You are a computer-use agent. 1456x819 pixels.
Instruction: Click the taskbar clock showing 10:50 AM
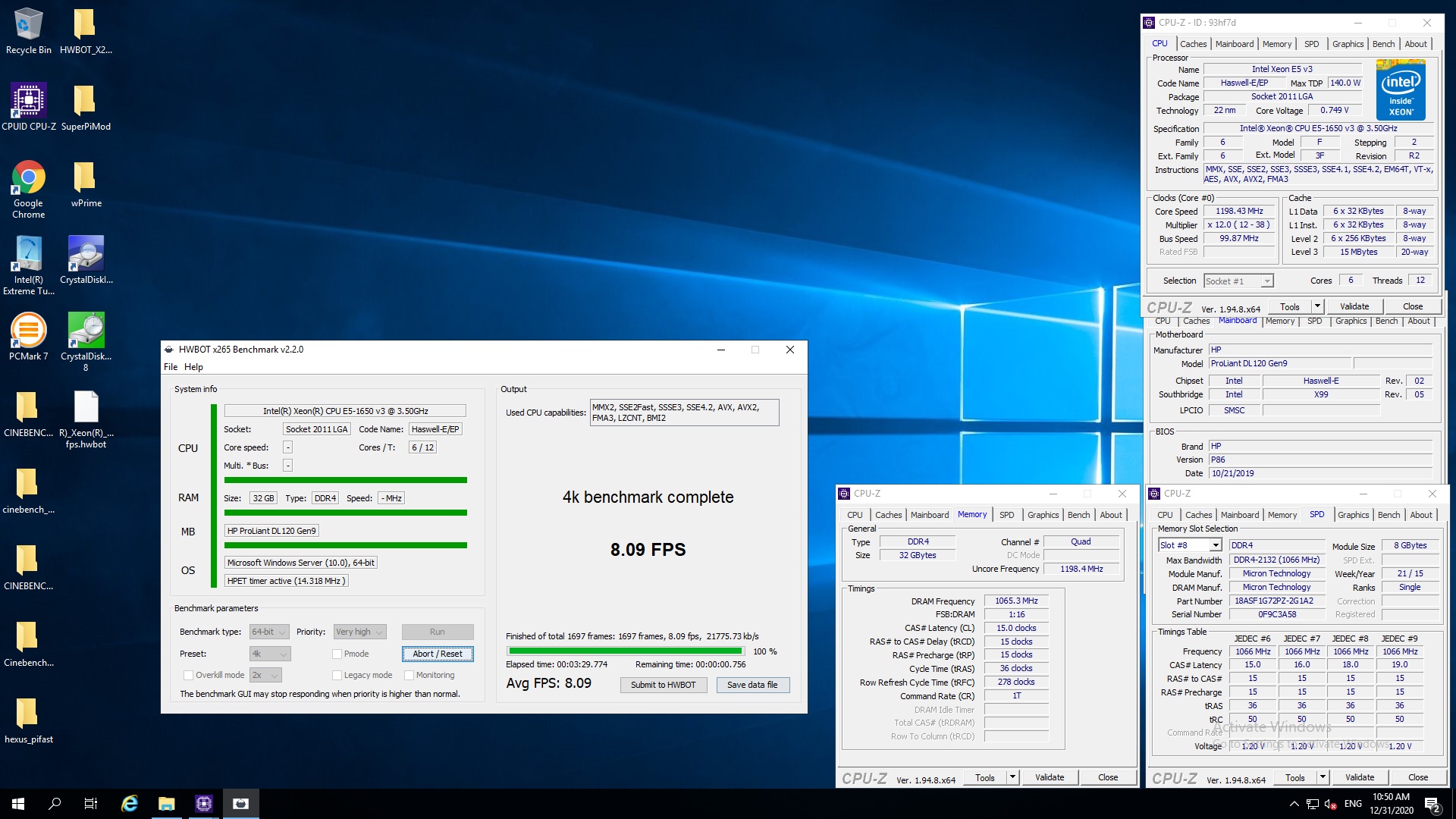(x=1391, y=804)
